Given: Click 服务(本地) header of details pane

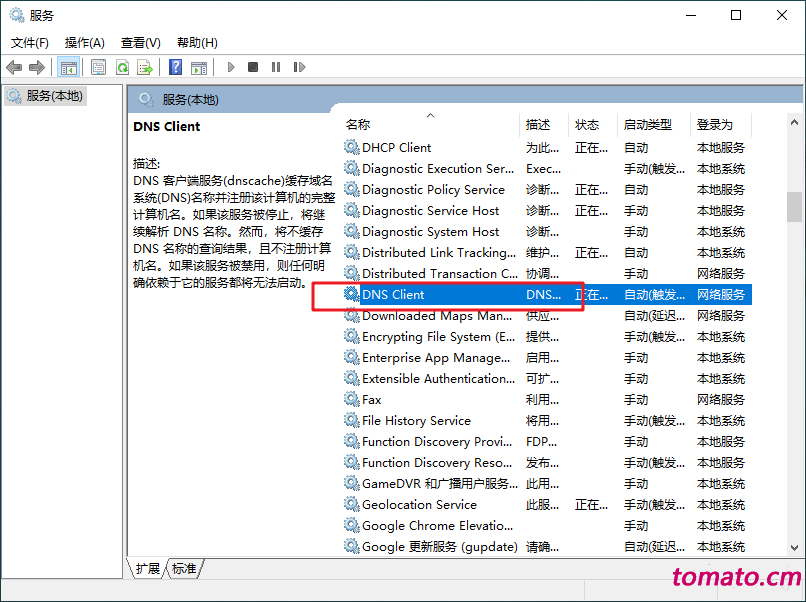Looking at the screenshot, I should click(190, 99).
